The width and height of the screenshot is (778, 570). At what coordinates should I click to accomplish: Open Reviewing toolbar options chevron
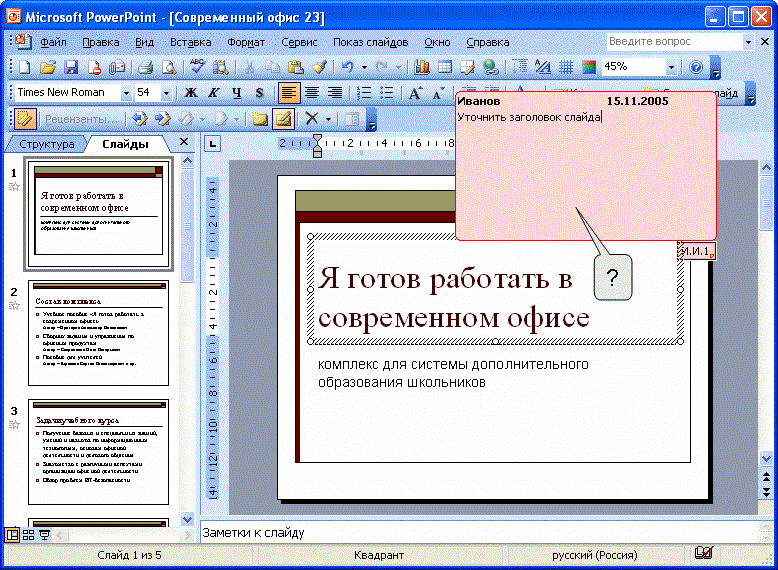pos(371,120)
